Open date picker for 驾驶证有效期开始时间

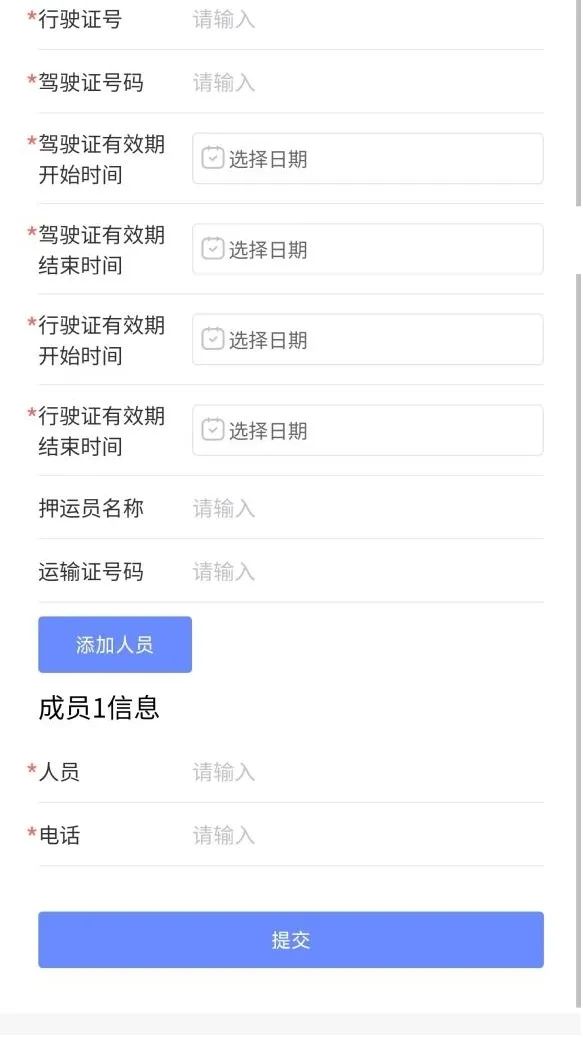pos(368,159)
